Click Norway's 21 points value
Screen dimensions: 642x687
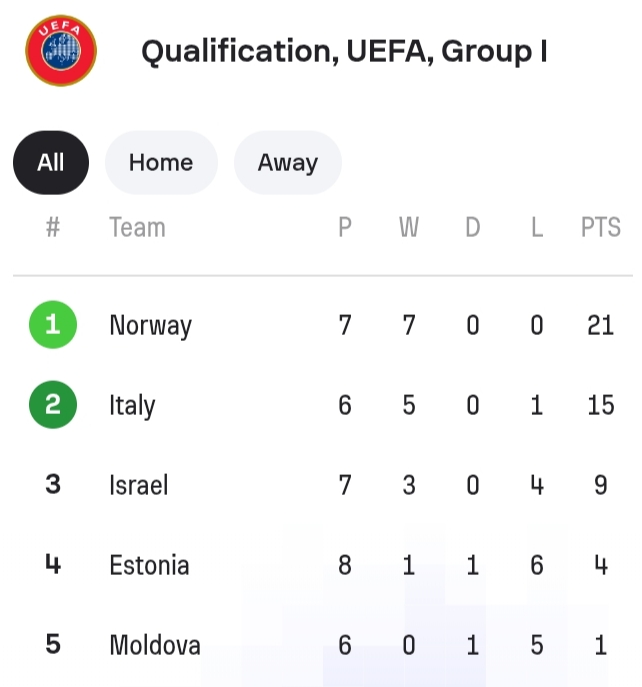(x=601, y=325)
